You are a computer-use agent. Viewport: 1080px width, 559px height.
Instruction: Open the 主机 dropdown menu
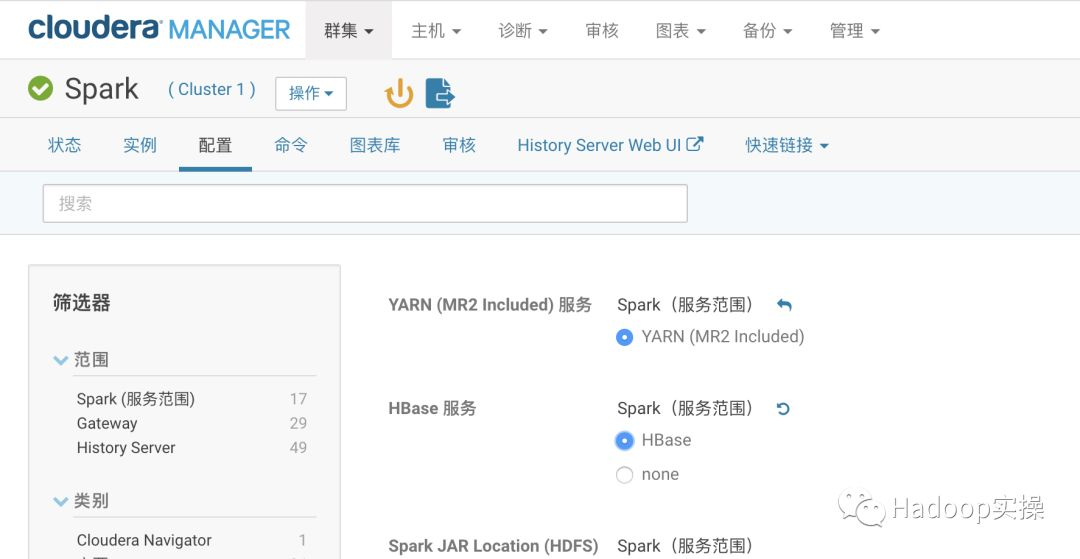coord(436,30)
